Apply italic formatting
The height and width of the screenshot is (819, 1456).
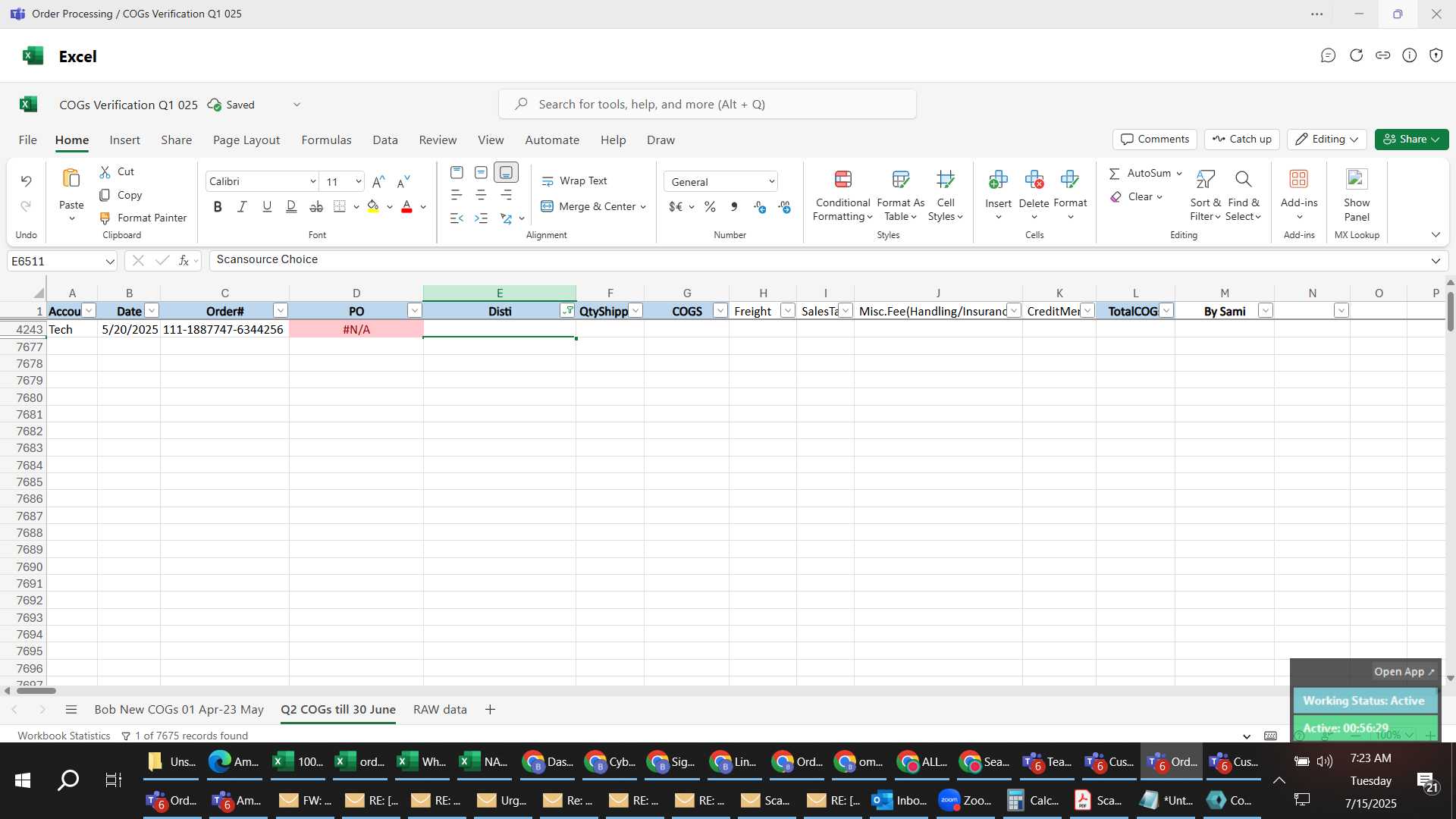point(242,206)
